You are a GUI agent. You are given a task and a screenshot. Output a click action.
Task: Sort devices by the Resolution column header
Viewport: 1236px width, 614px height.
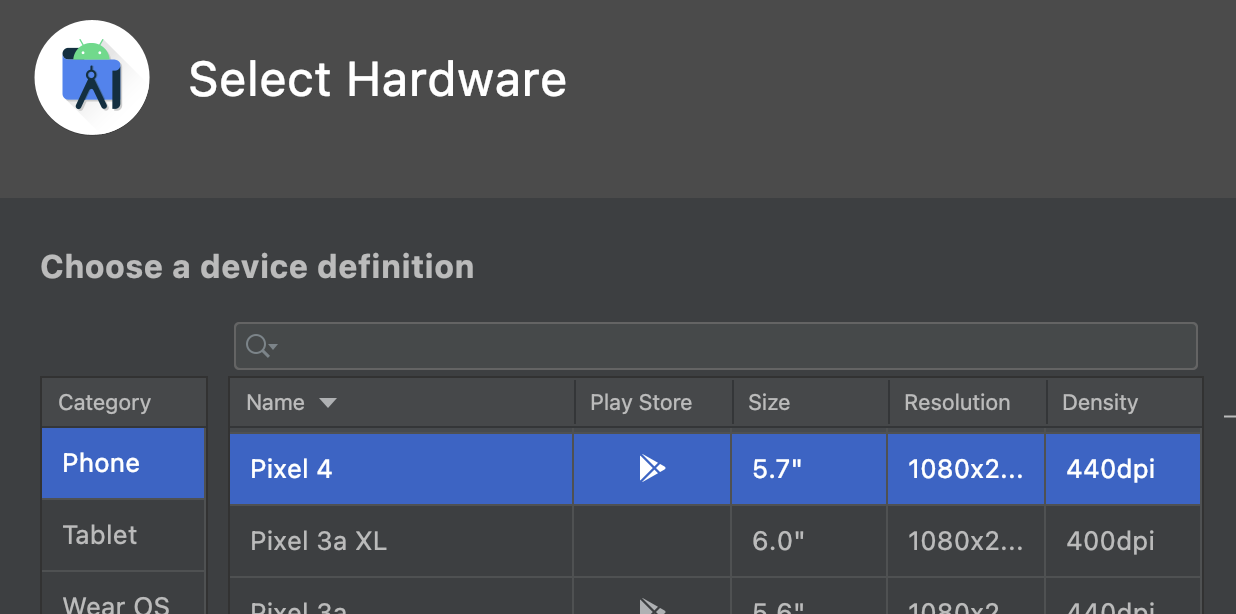956,402
